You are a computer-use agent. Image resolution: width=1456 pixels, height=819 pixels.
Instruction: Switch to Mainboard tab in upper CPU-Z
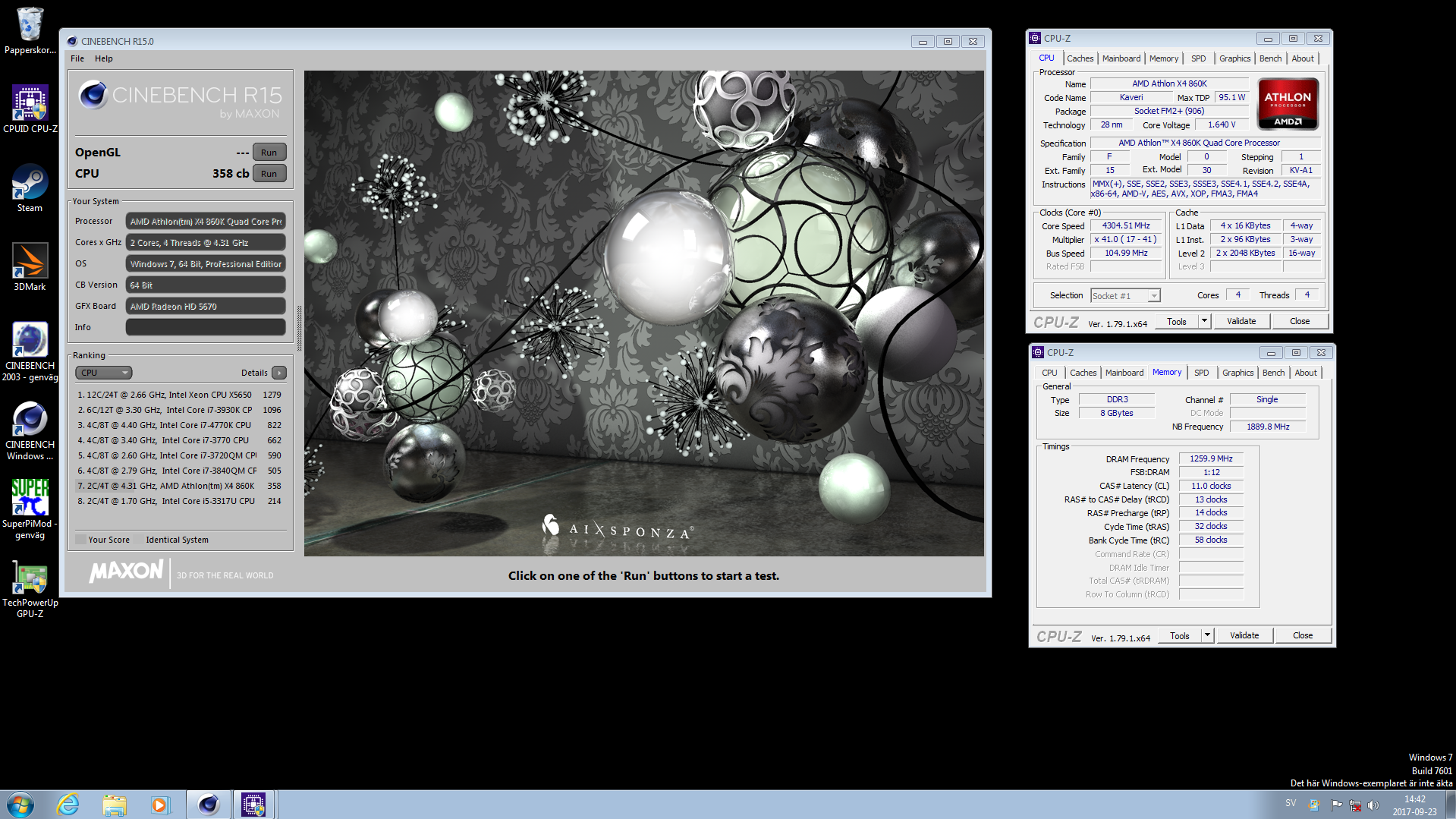coord(1121,58)
